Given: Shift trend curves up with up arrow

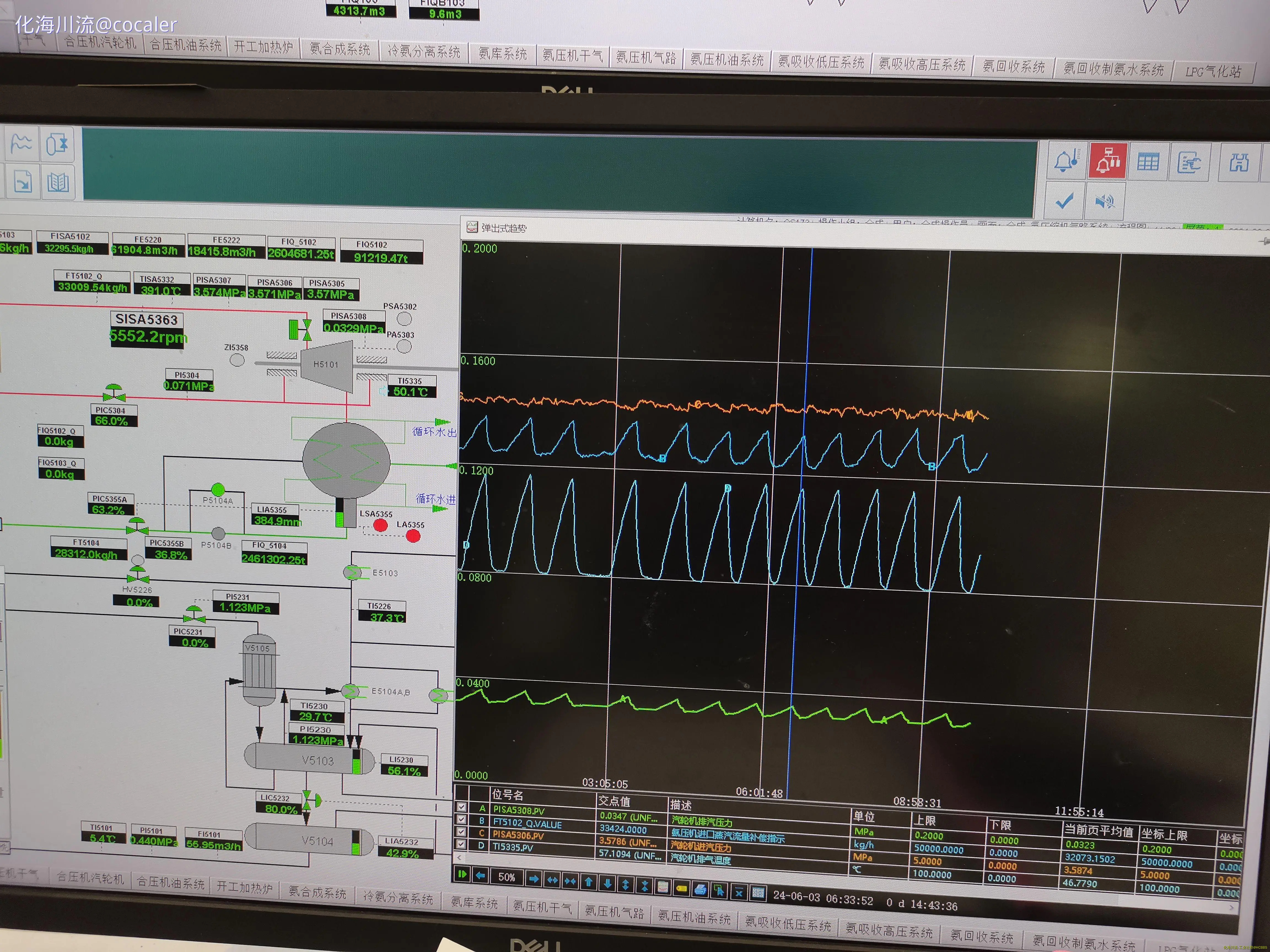Looking at the screenshot, I should 588,882.
